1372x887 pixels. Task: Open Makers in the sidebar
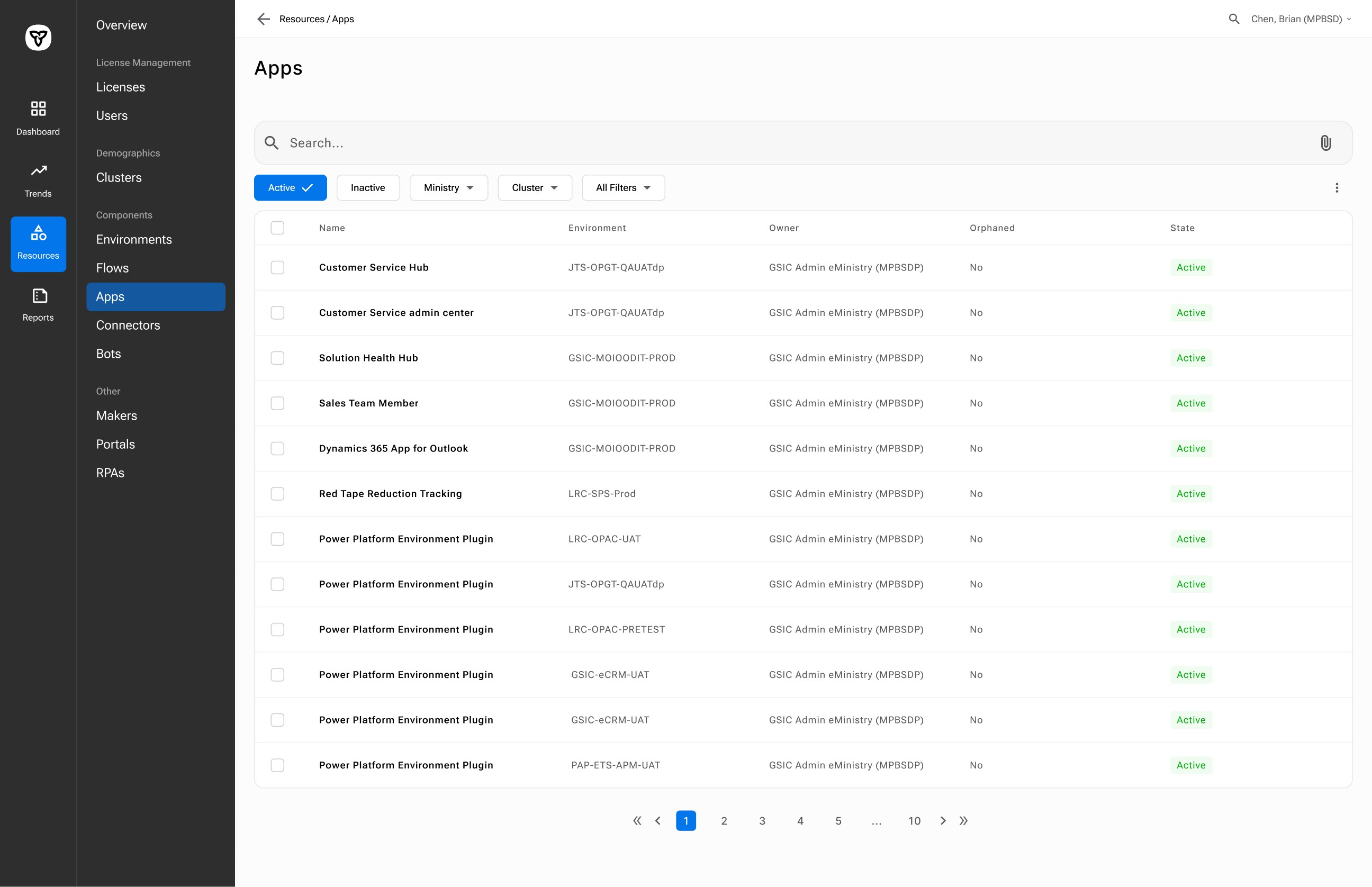click(x=116, y=416)
